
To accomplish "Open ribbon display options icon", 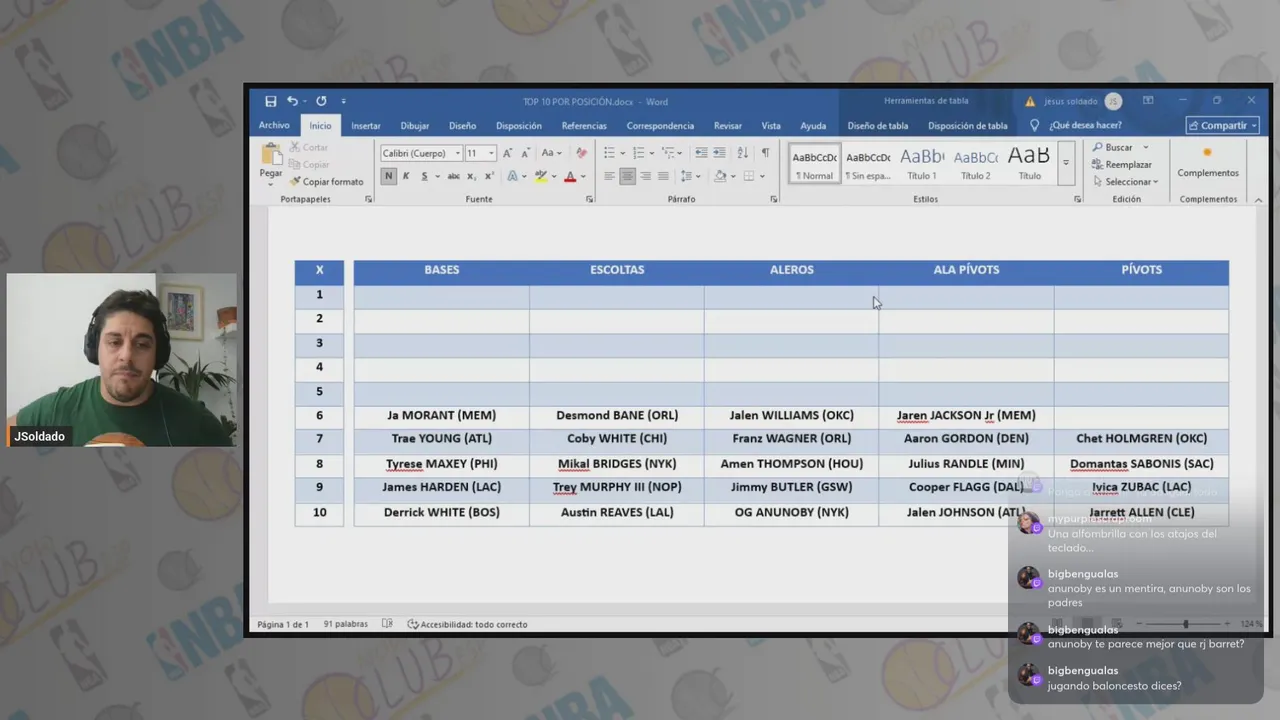I will click(1148, 101).
